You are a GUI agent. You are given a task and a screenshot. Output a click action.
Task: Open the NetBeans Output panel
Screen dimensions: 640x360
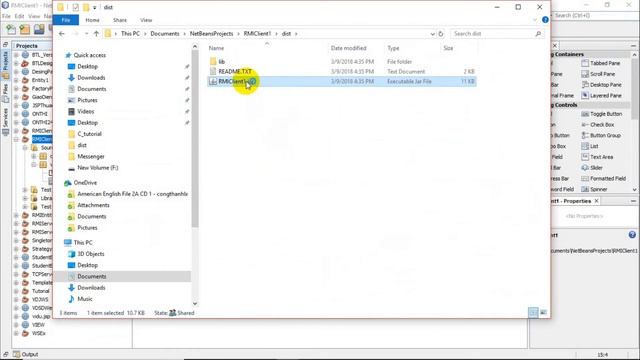click(25, 354)
